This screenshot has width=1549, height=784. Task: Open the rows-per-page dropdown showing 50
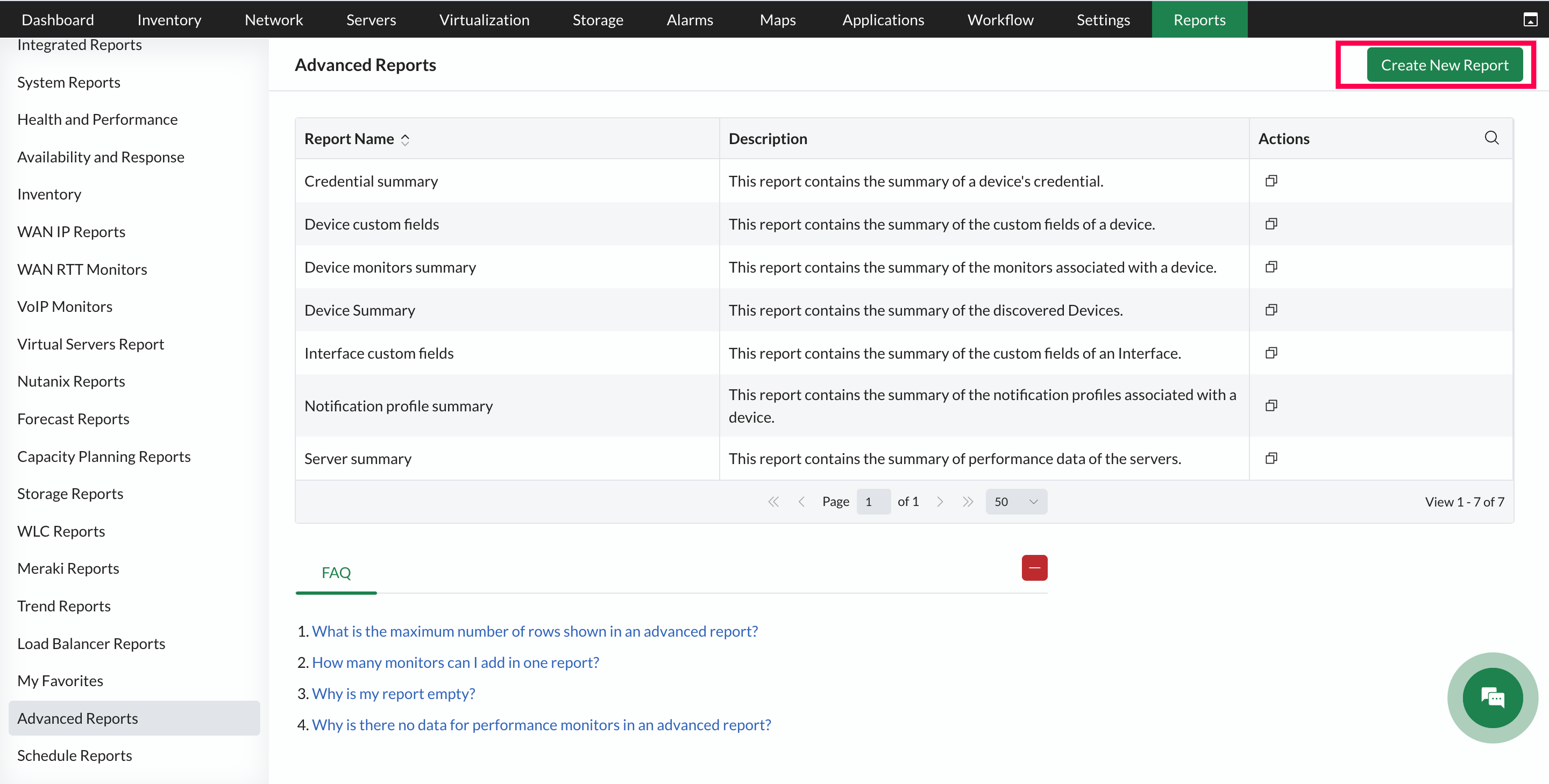(x=1016, y=501)
